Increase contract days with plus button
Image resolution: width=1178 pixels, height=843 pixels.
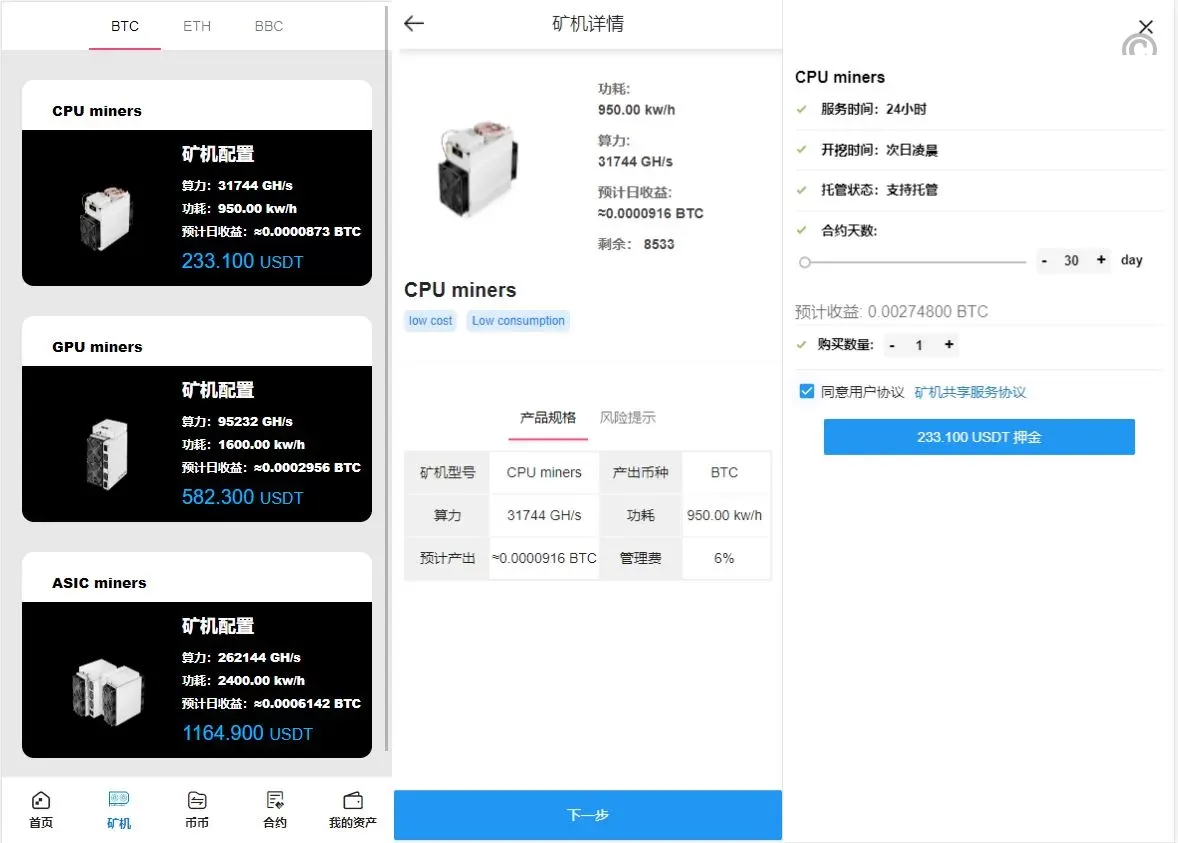(x=1101, y=260)
